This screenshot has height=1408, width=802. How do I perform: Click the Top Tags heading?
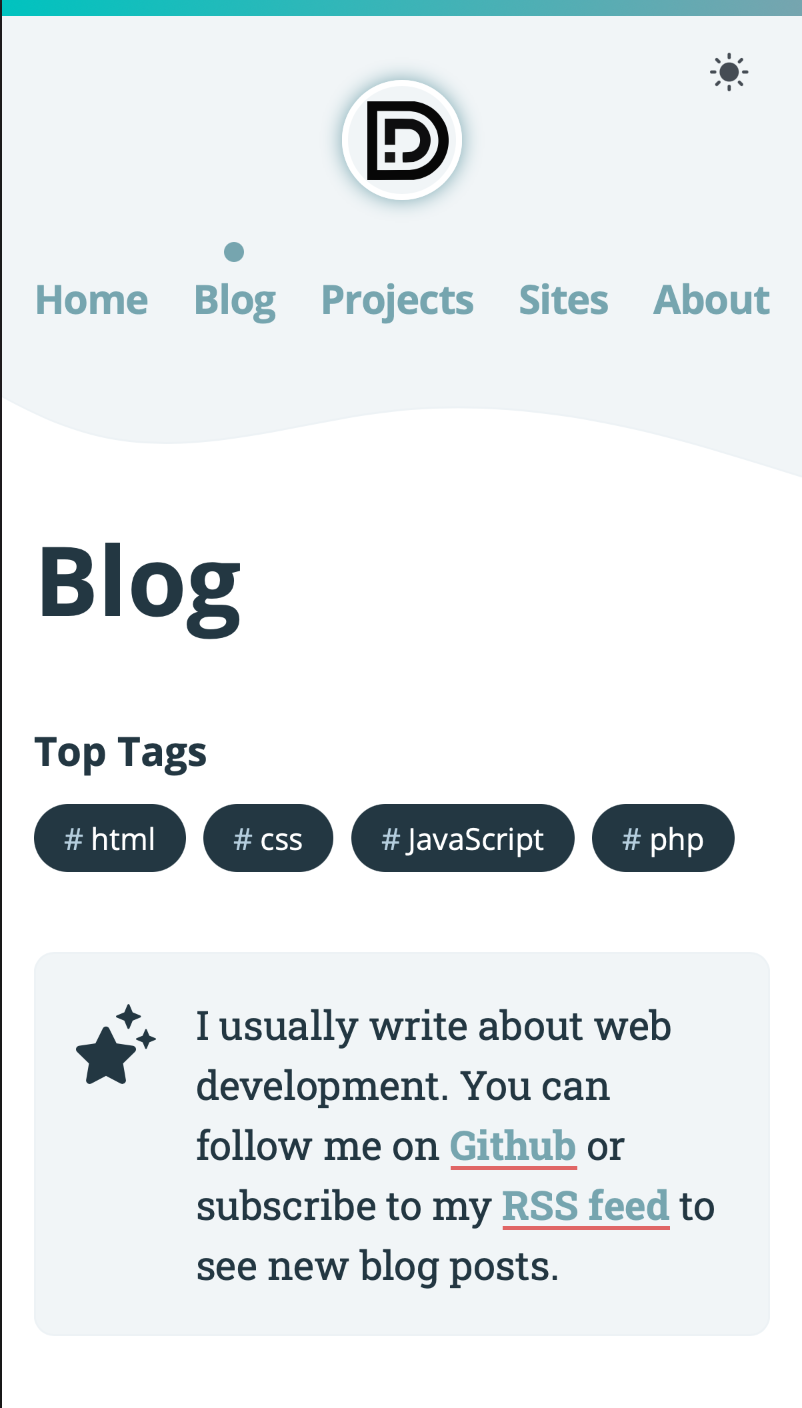[121, 752]
